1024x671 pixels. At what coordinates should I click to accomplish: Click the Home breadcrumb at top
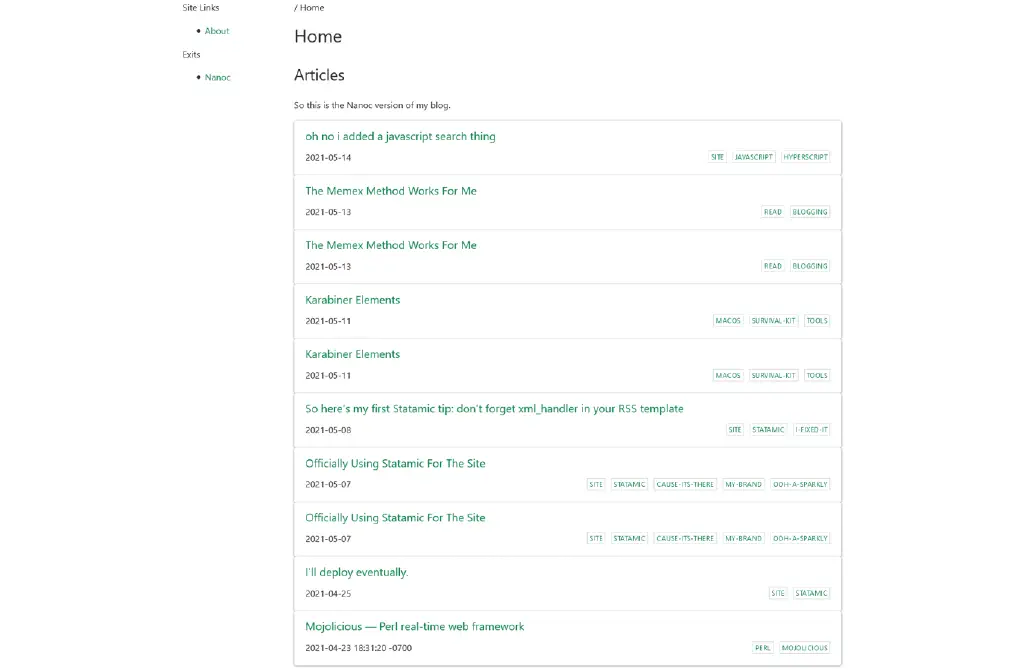(x=311, y=8)
